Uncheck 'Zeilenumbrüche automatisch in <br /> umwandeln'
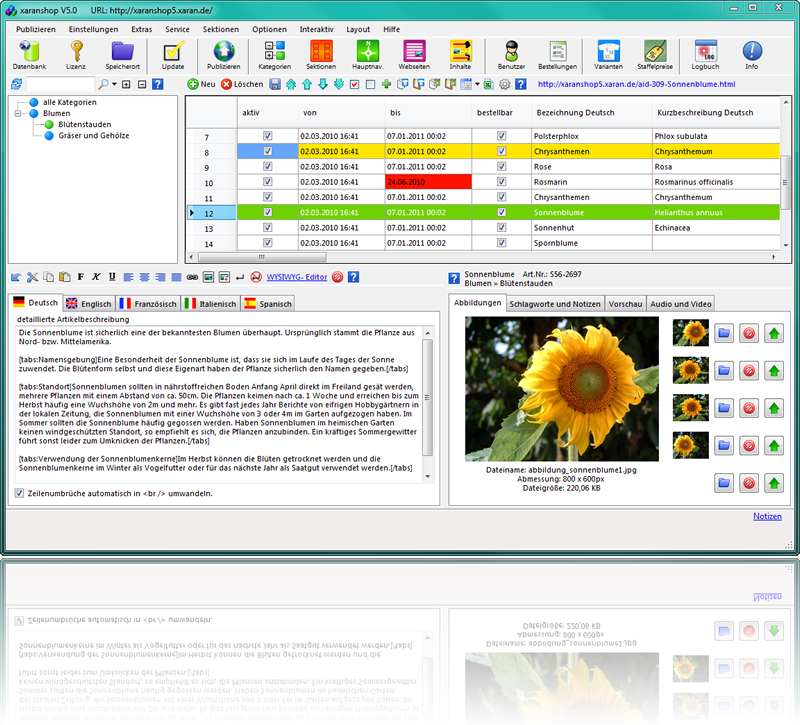Screen dimensions: 800x725 tap(19, 493)
